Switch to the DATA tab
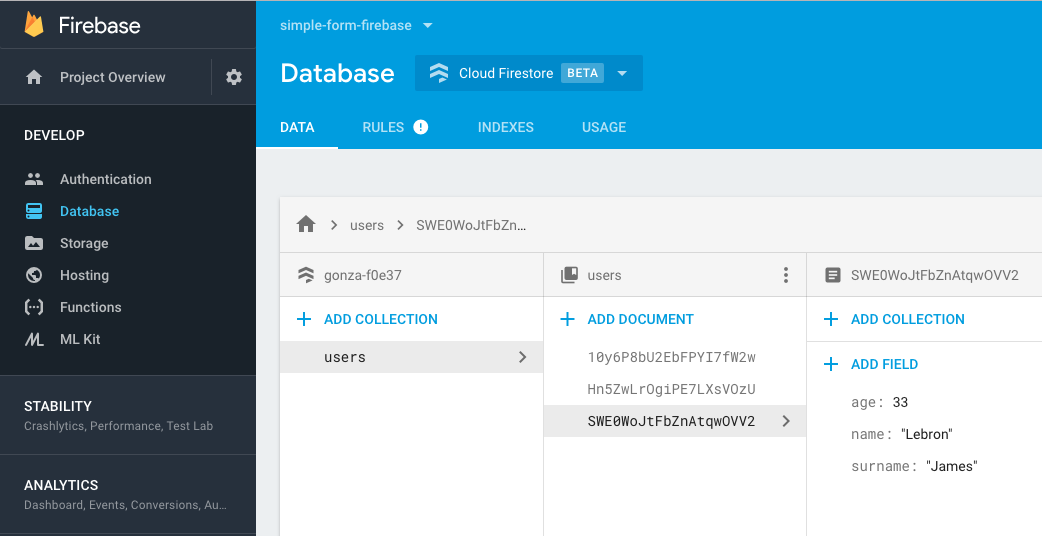 pos(297,128)
